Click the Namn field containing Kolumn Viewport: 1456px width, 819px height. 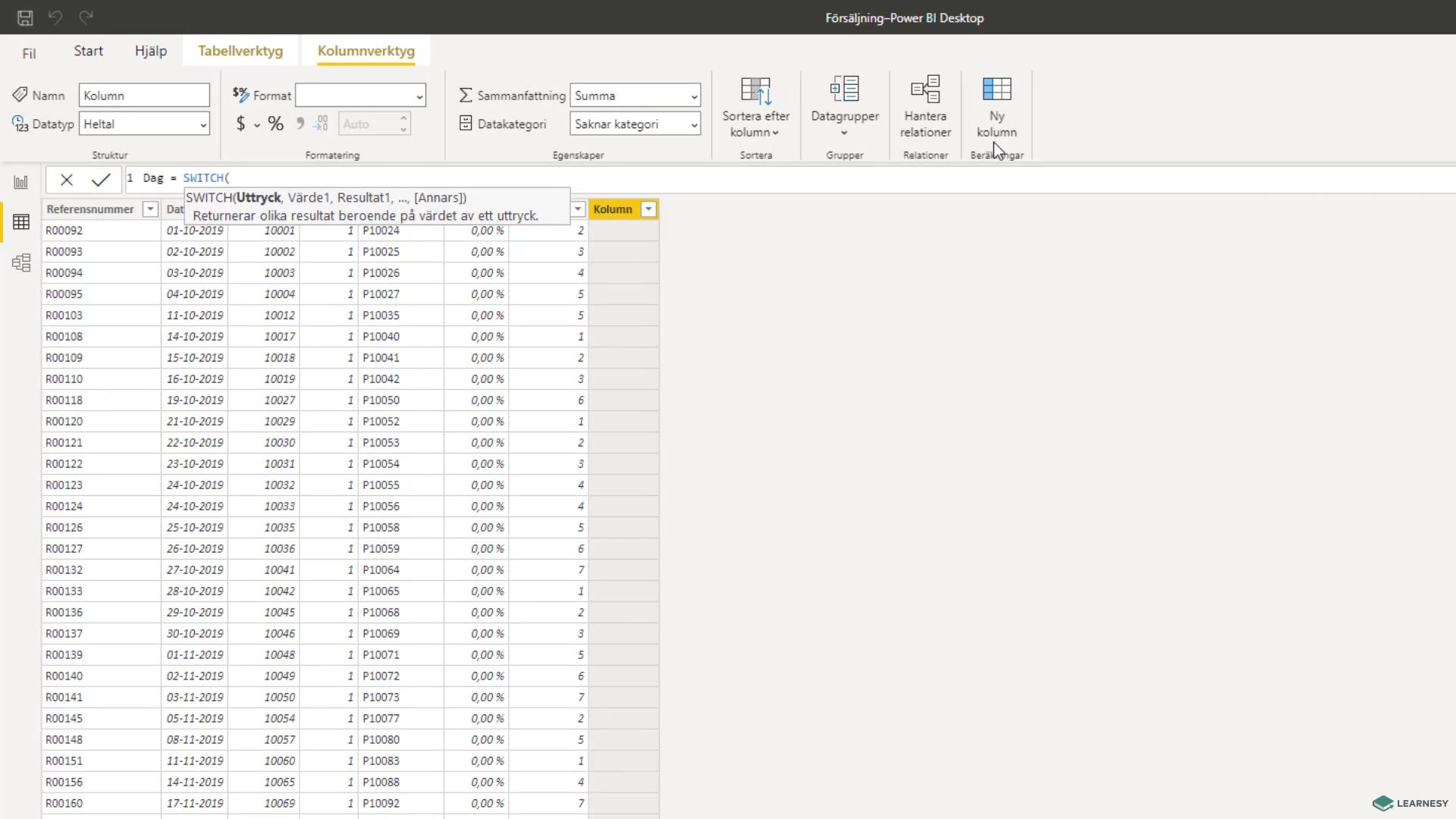point(144,96)
